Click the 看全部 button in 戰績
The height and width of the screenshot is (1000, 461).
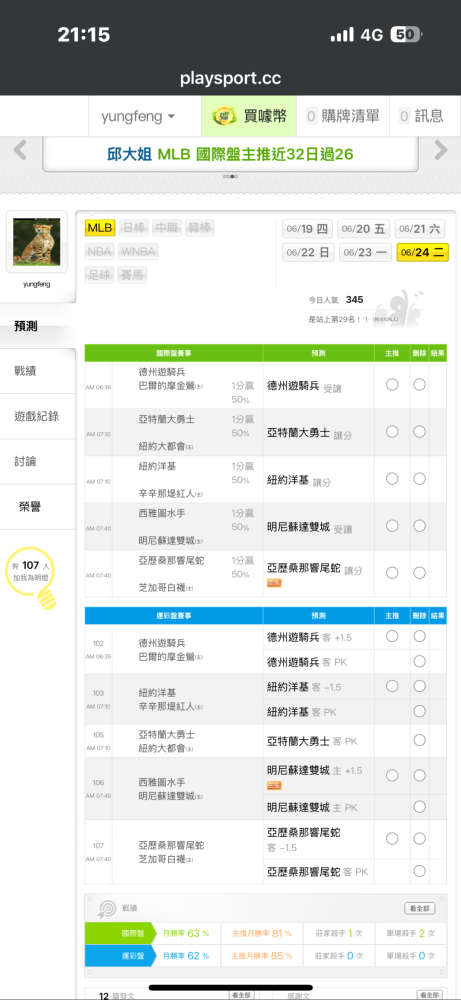tap(420, 908)
